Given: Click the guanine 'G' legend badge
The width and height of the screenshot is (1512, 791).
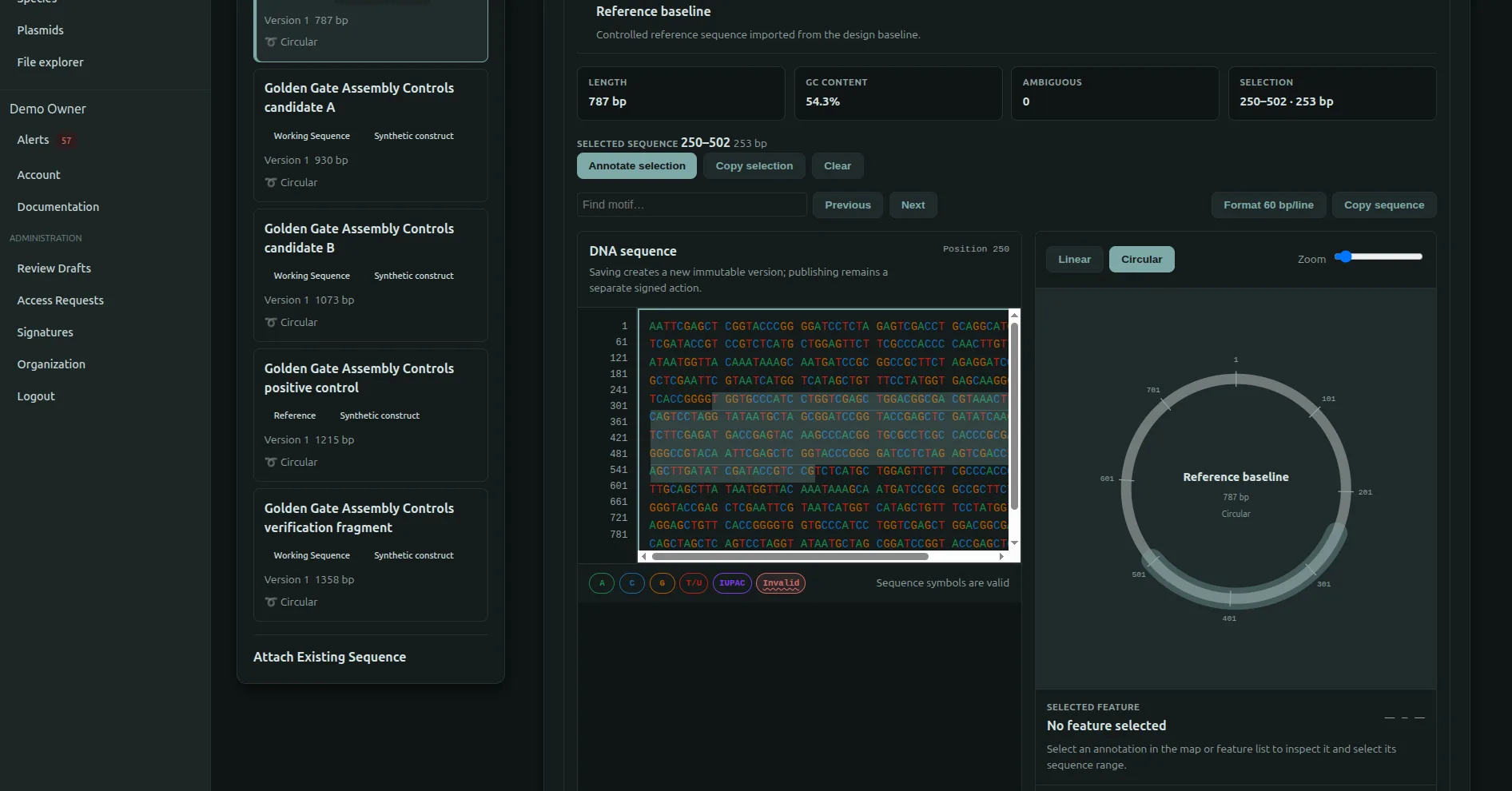Looking at the screenshot, I should coord(662,583).
